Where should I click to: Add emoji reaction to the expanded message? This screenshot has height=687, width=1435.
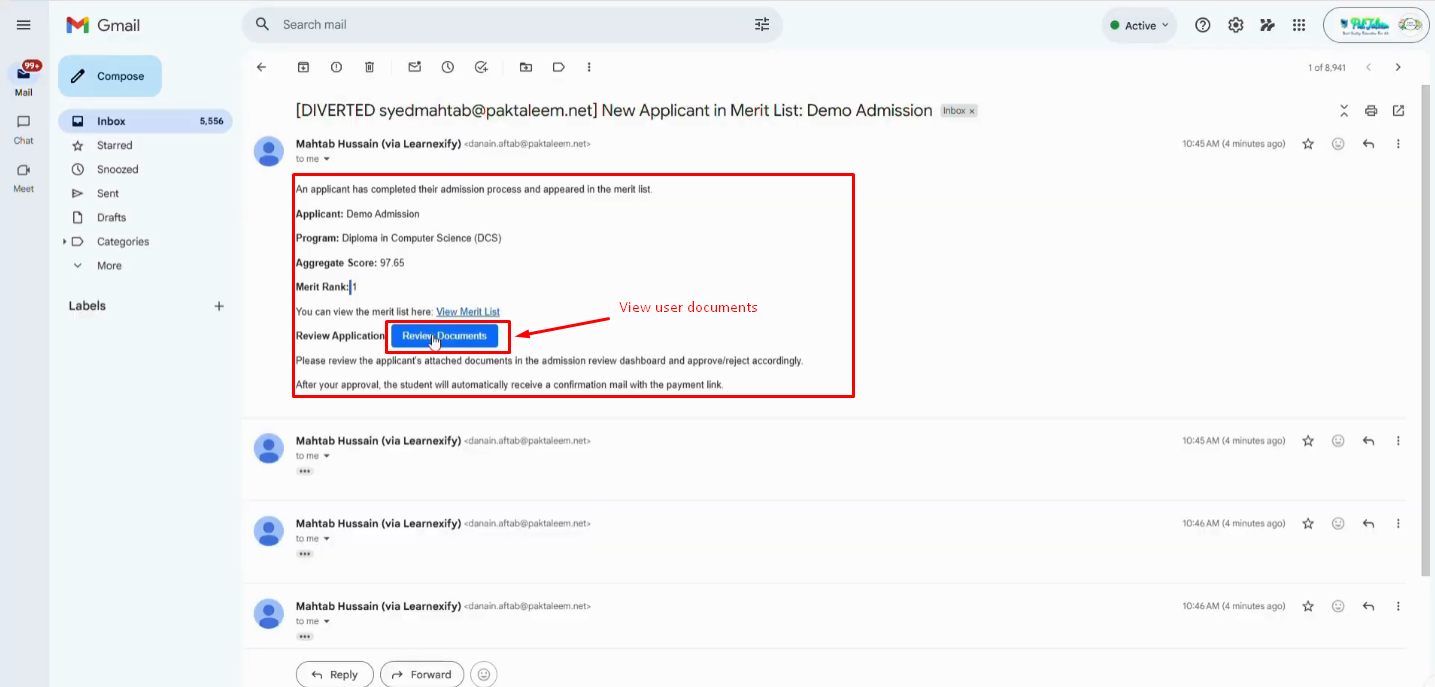pos(1338,144)
